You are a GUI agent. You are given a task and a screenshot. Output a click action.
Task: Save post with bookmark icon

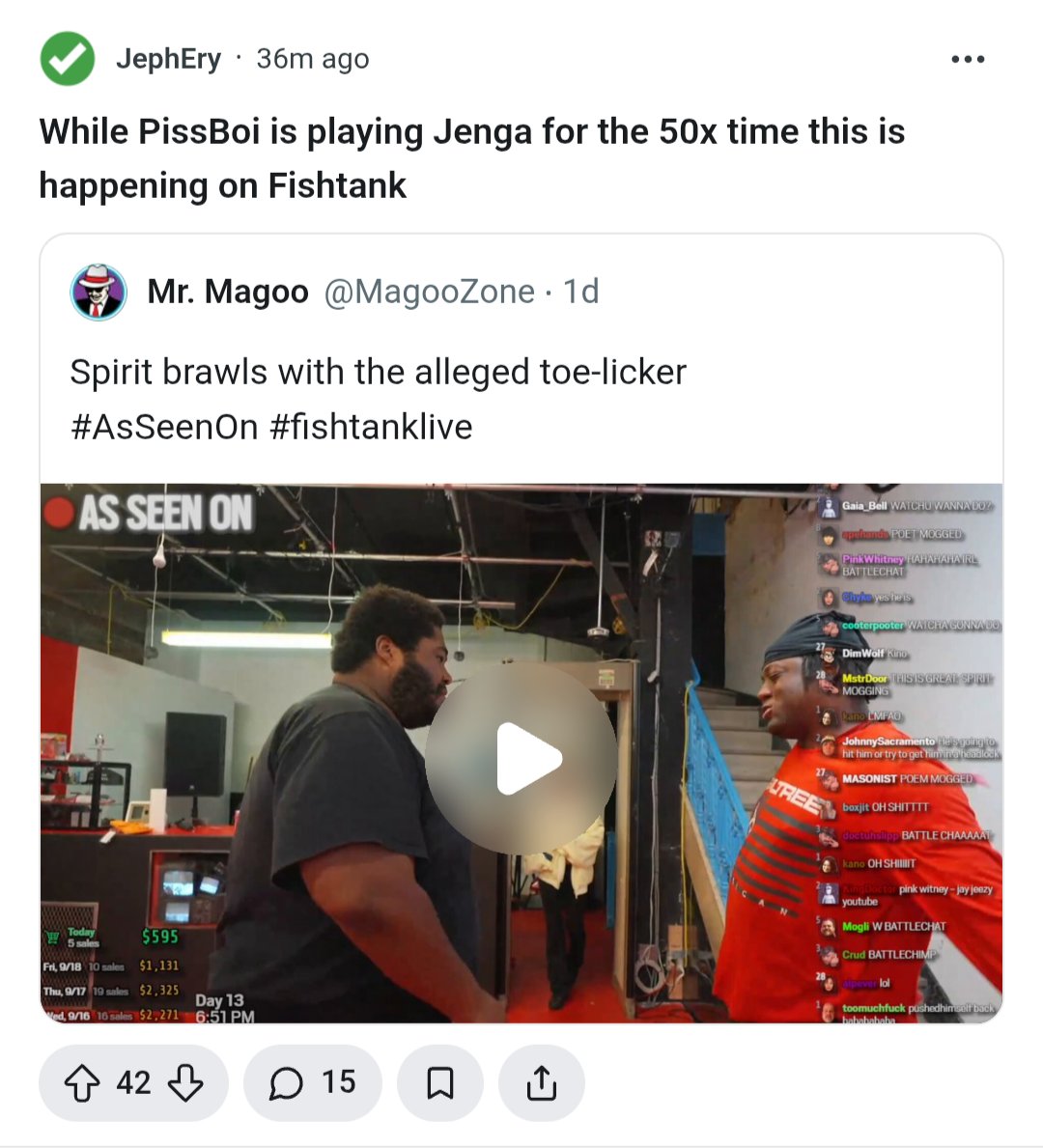pos(440,1083)
